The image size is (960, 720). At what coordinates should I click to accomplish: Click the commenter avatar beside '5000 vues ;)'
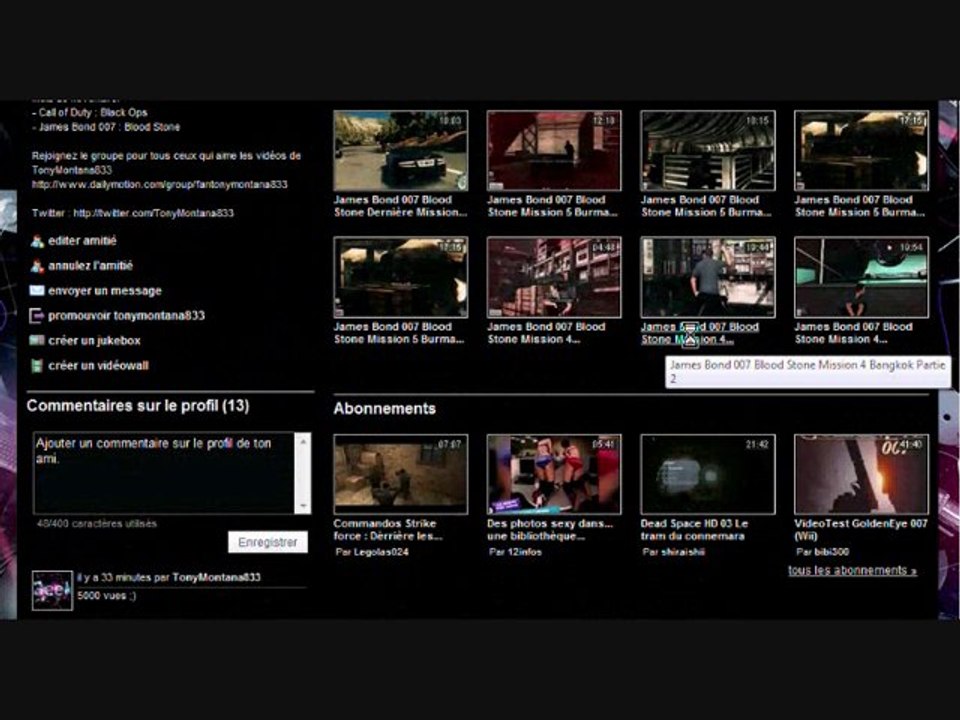click(52, 590)
